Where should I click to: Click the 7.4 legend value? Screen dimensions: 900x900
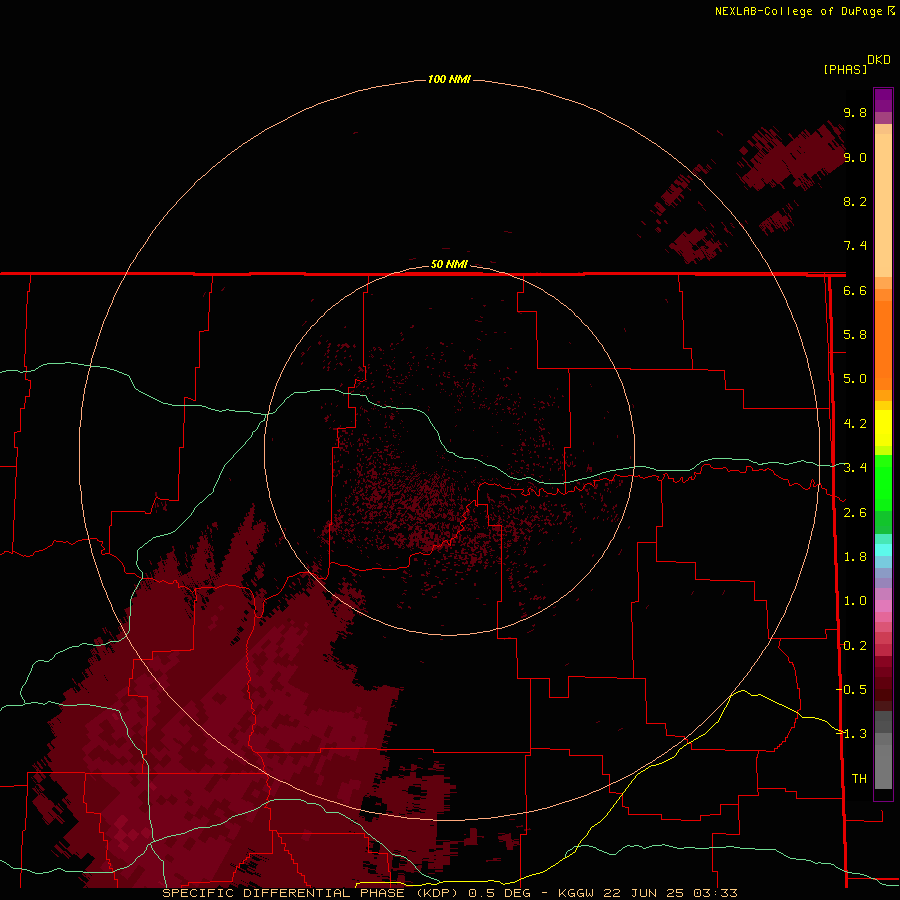coord(855,246)
